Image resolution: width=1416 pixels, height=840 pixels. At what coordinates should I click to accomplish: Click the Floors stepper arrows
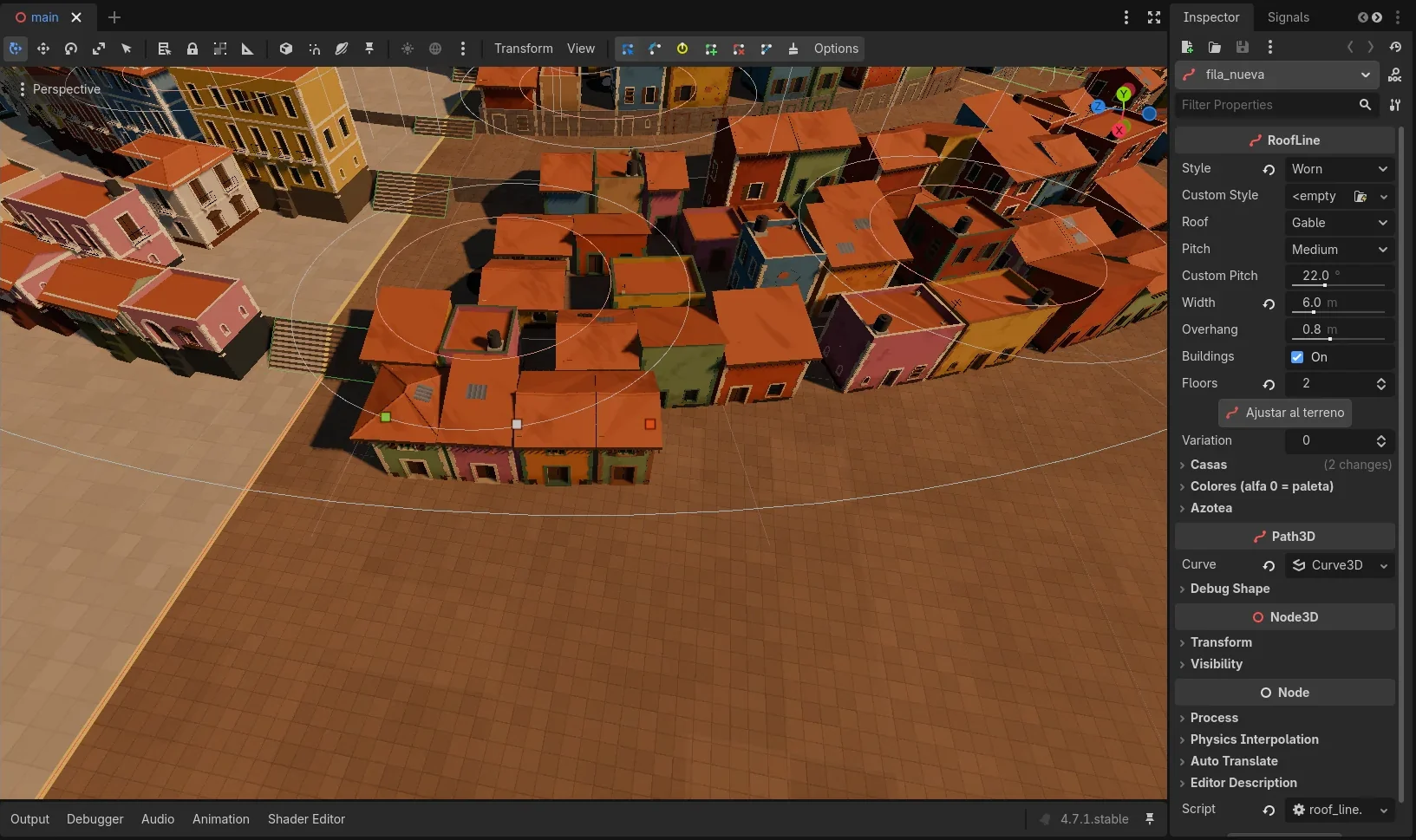tap(1381, 384)
